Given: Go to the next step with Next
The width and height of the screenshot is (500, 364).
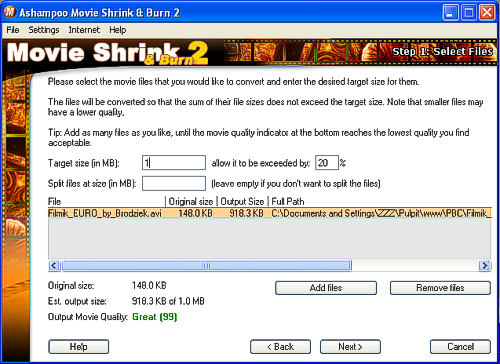Looking at the screenshot, I should (350, 347).
